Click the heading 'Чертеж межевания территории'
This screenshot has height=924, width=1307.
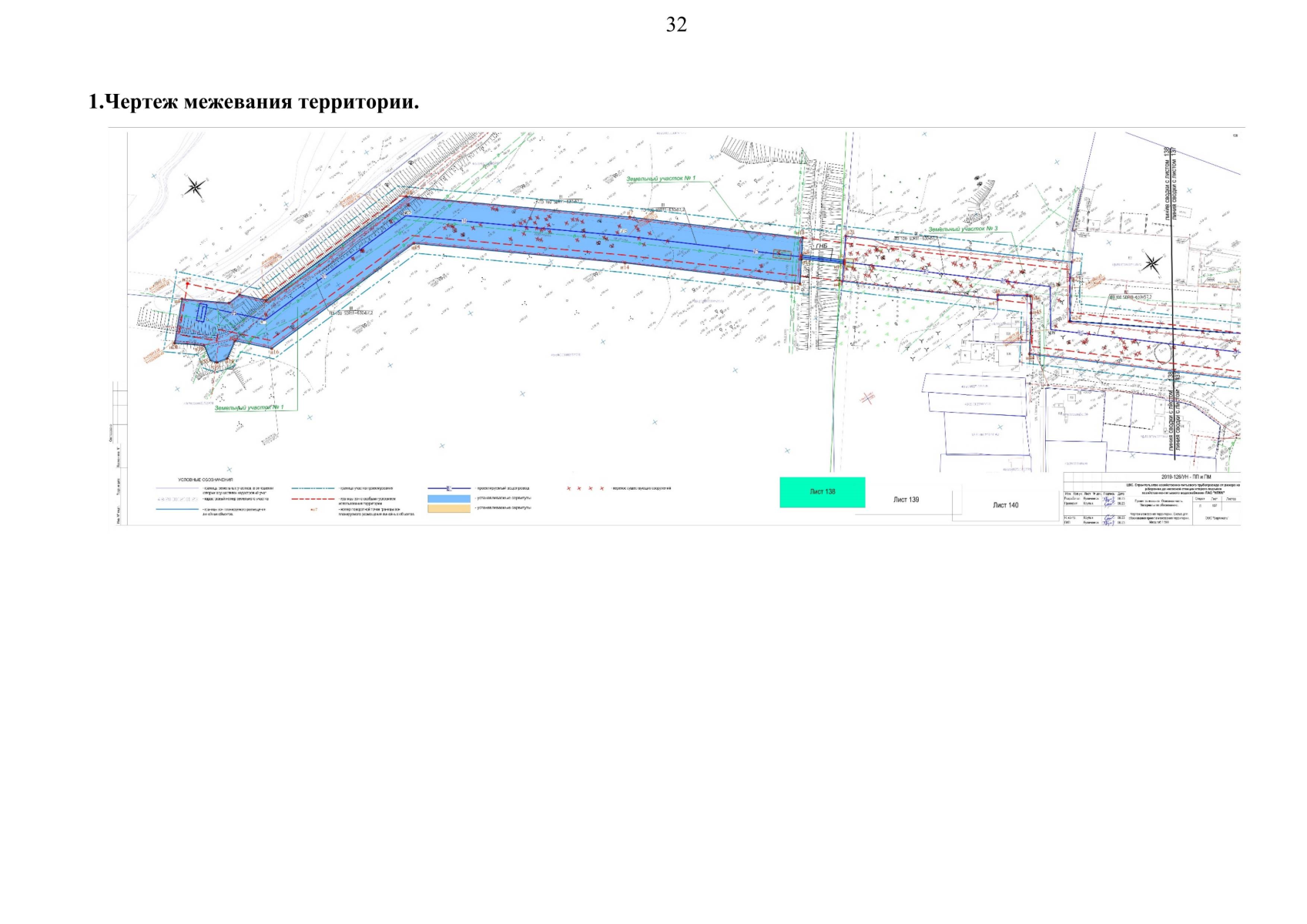tap(253, 102)
